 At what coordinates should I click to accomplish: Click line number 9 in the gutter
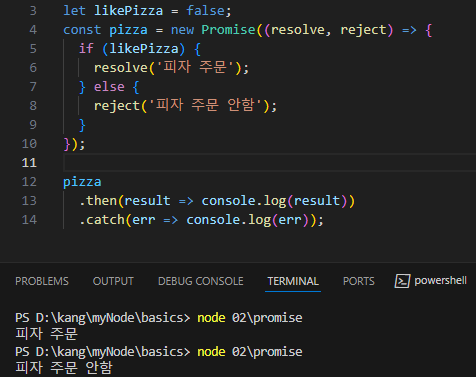tap(33, 125)
